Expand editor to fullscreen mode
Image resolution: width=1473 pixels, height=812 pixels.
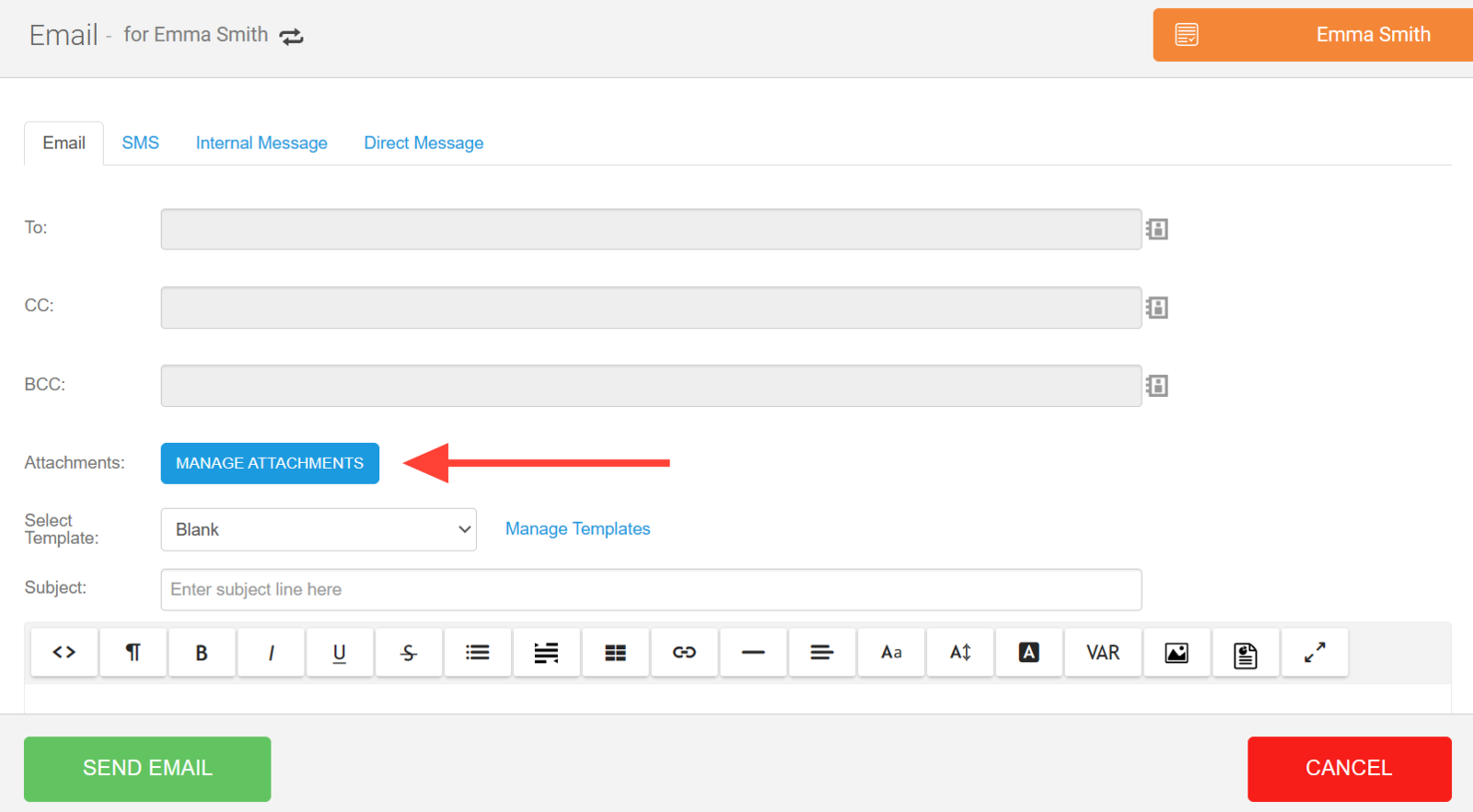pos(1314,653)
